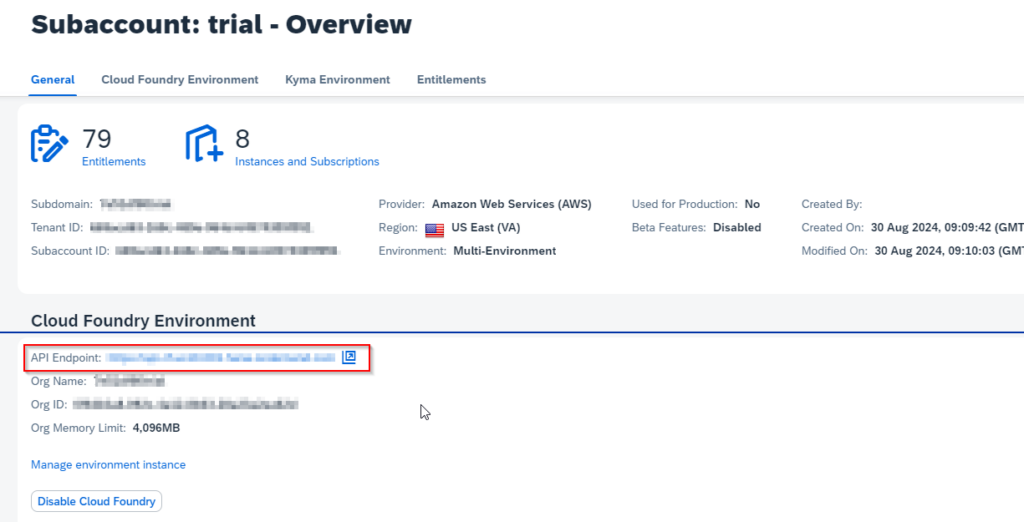The width and height of the screenshot is (1024, 522).
Task: Select the Modified On date value
Action: [x=949, y=251]
